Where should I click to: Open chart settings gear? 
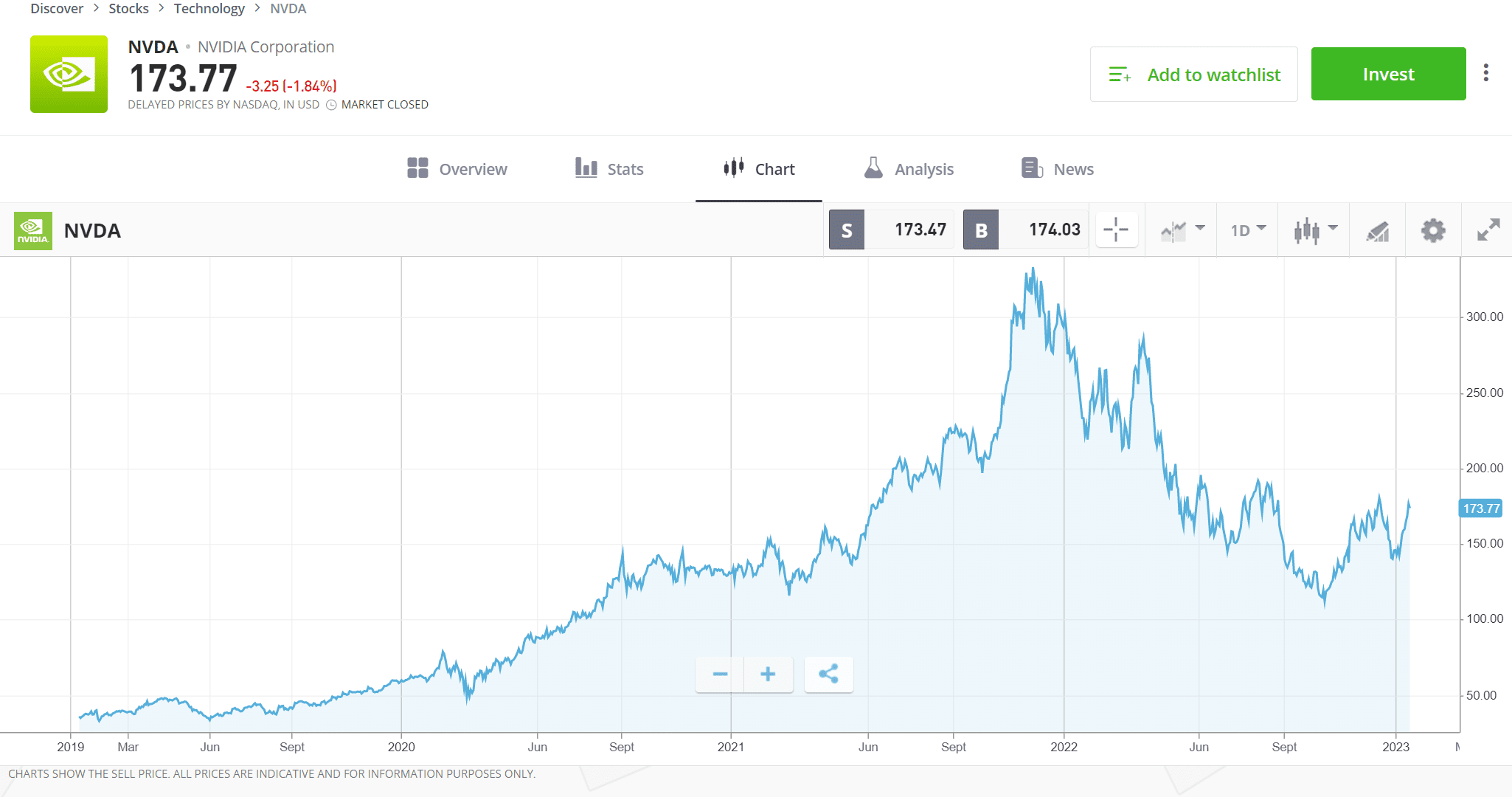coord(1433,230)
